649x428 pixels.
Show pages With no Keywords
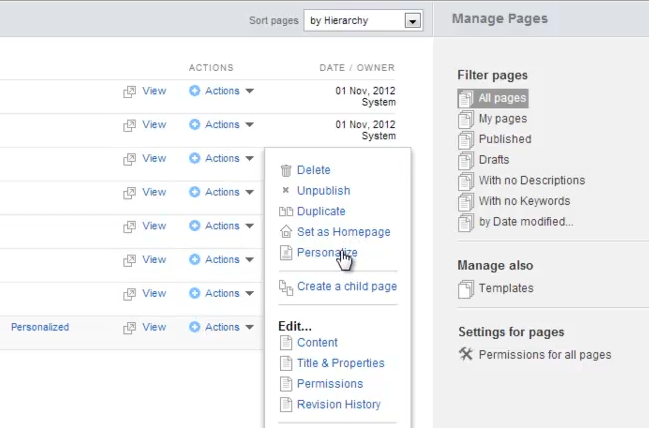point(524,201)
